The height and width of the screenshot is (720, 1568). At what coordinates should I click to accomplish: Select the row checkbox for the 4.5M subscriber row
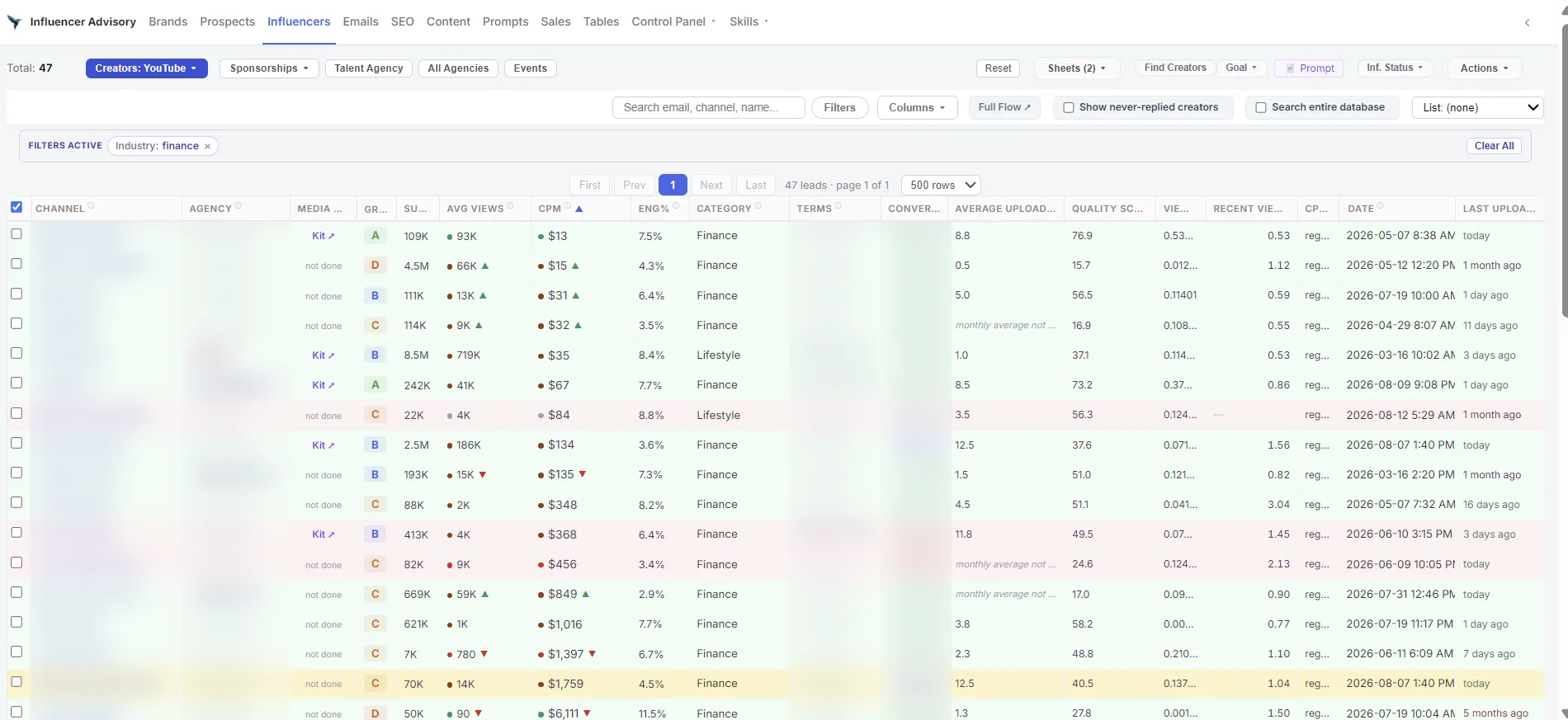tap(17, 264)
